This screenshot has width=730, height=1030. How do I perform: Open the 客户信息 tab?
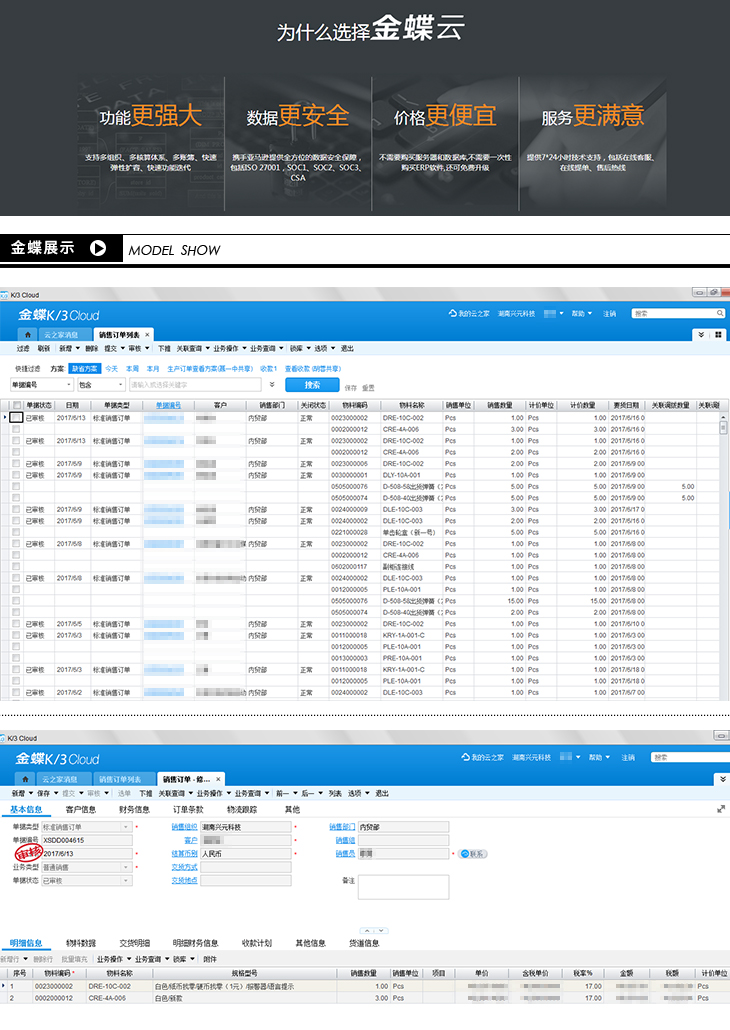[x=81, y=809]
